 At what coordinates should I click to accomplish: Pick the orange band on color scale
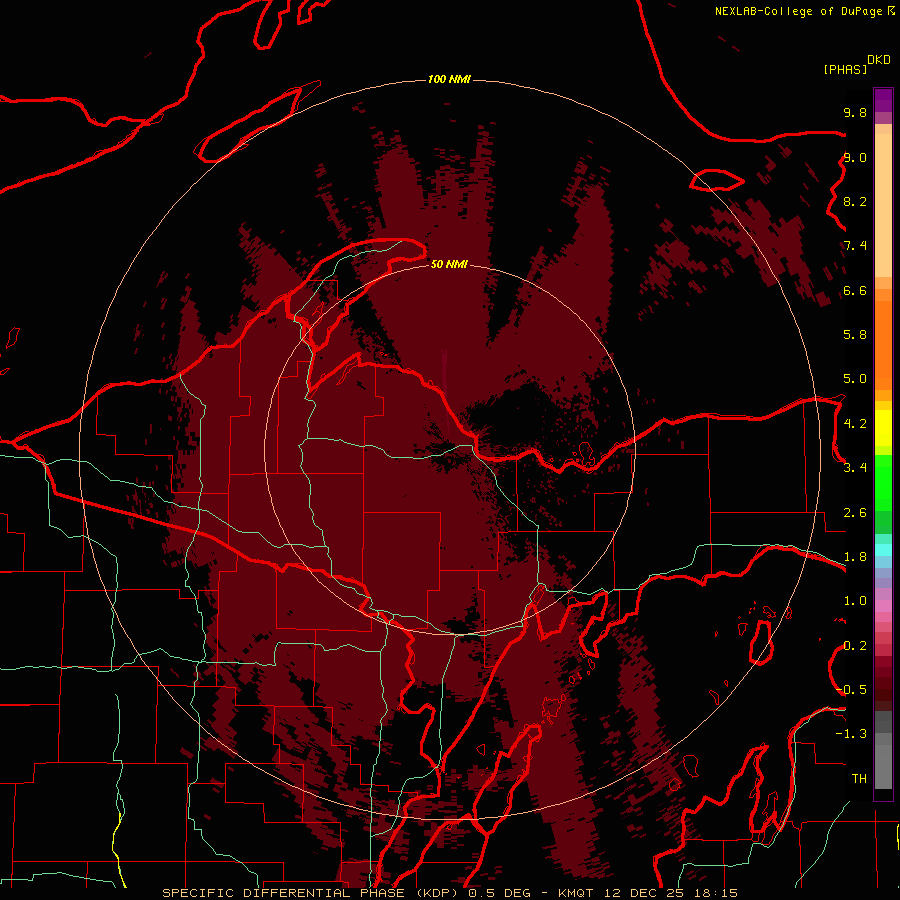pyautogui.click(x=883, y=345)
